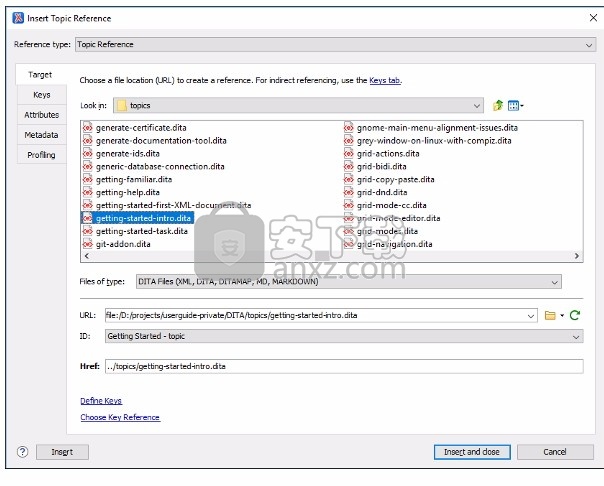Cancel the Insert Topic Reference dialog
The width and height of the screenshot is (604, 486).
(x=555, y=452)
